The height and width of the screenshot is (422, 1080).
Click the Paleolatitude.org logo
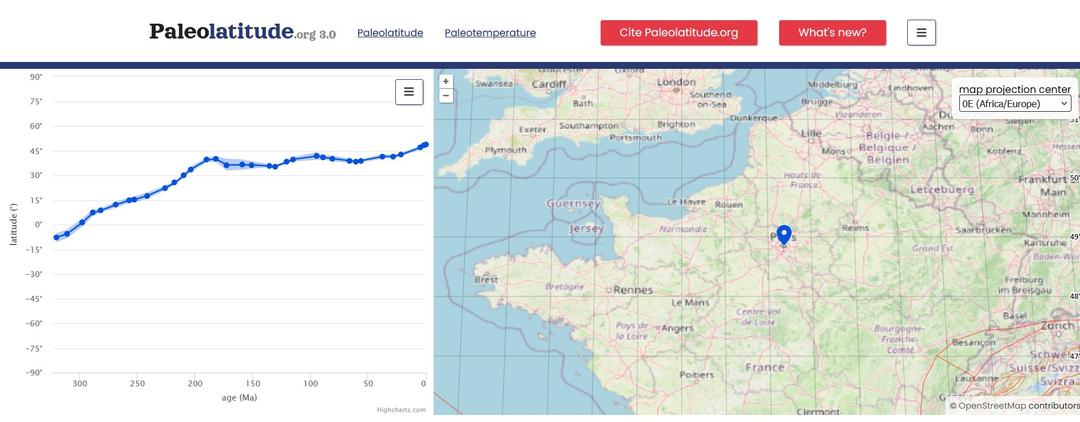(242, 32)
